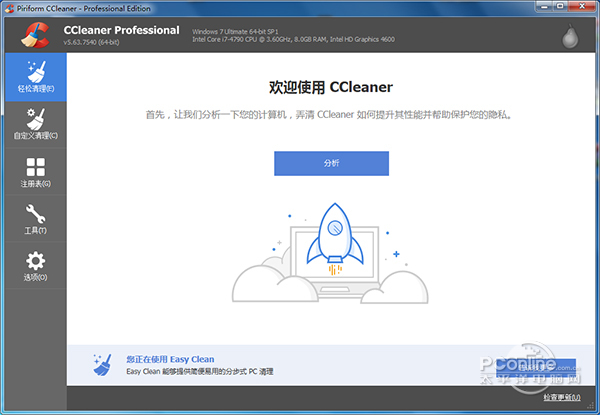Maximize the CCleaner window
Viewport: 600px width, 415px height.
(561, 6)
